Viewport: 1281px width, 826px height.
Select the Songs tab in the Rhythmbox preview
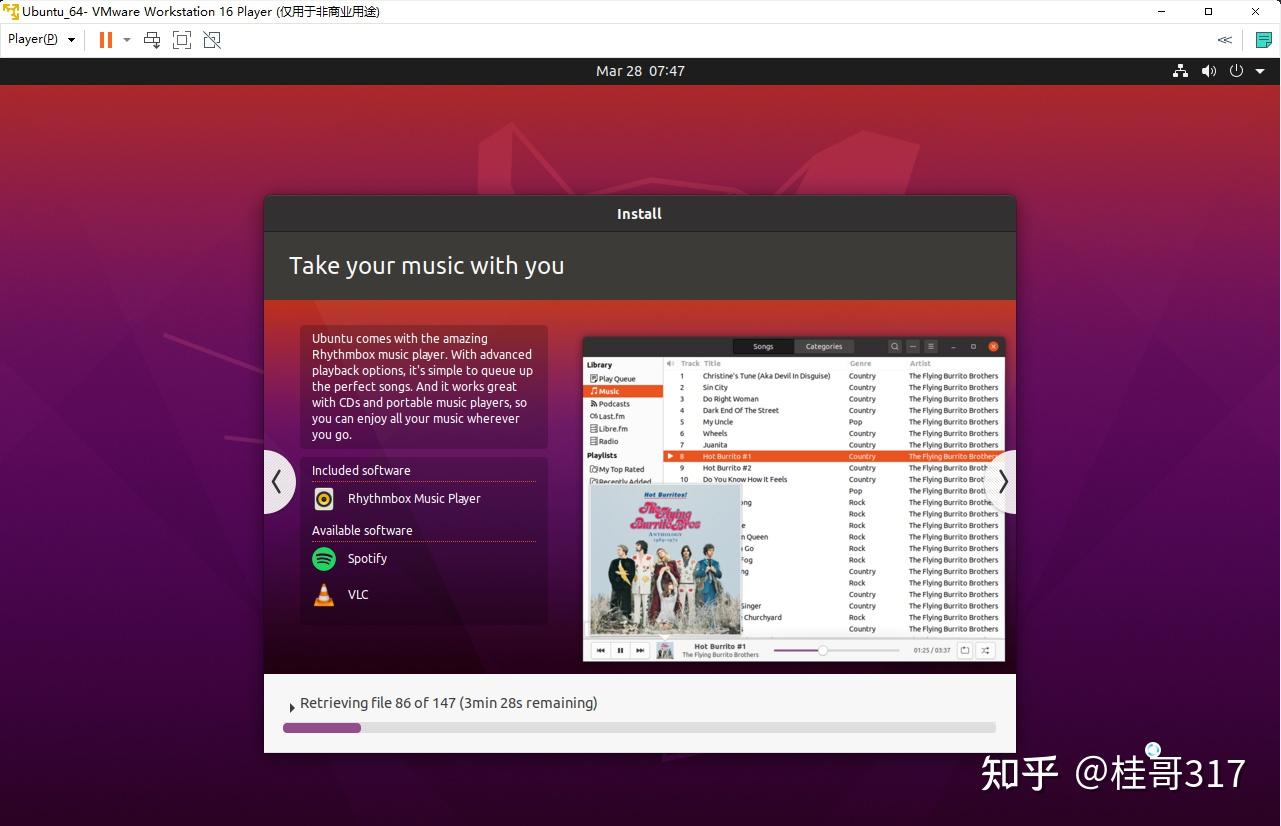(763, 347)
